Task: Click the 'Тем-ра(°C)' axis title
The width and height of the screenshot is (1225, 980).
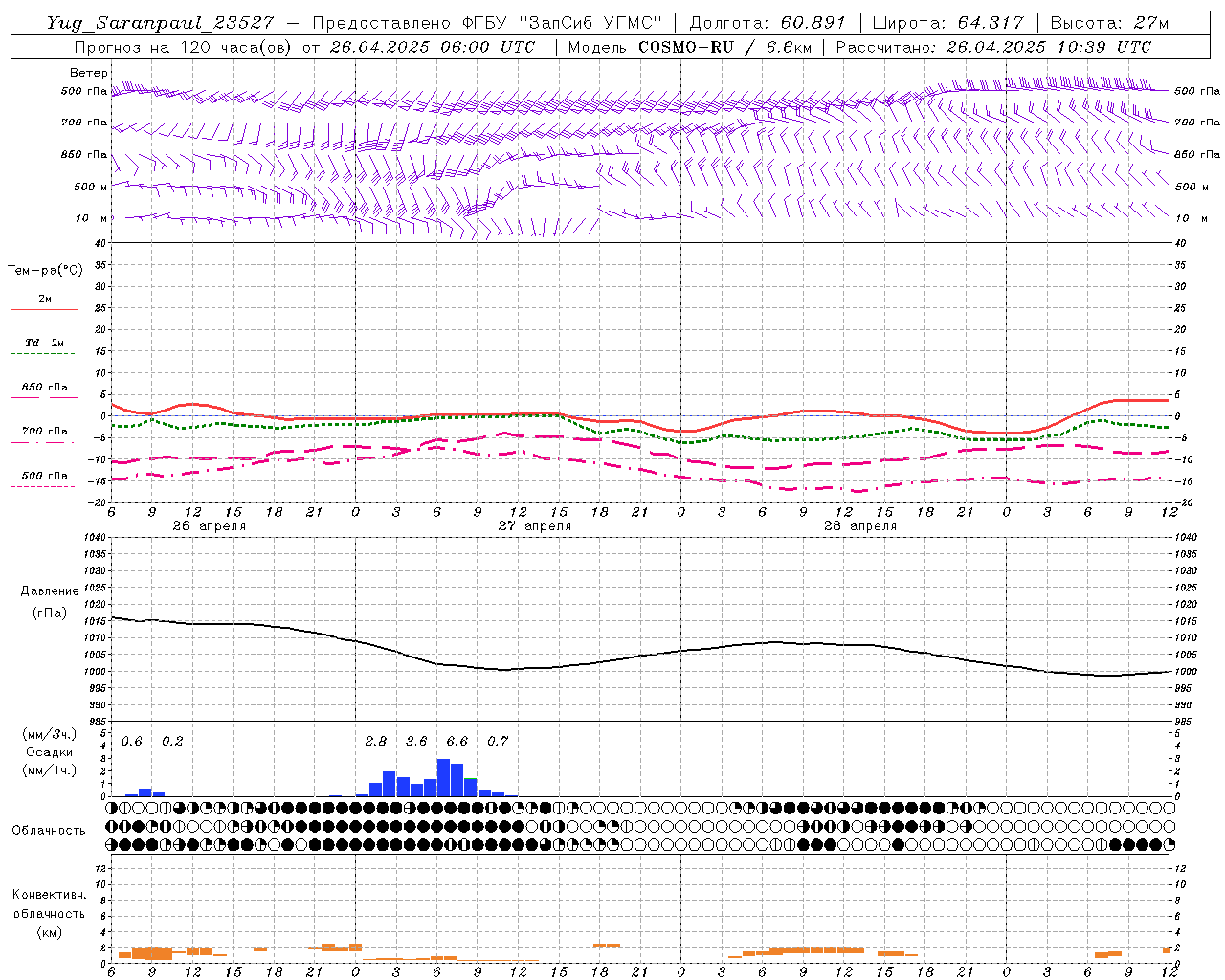Action: [45, 271]
